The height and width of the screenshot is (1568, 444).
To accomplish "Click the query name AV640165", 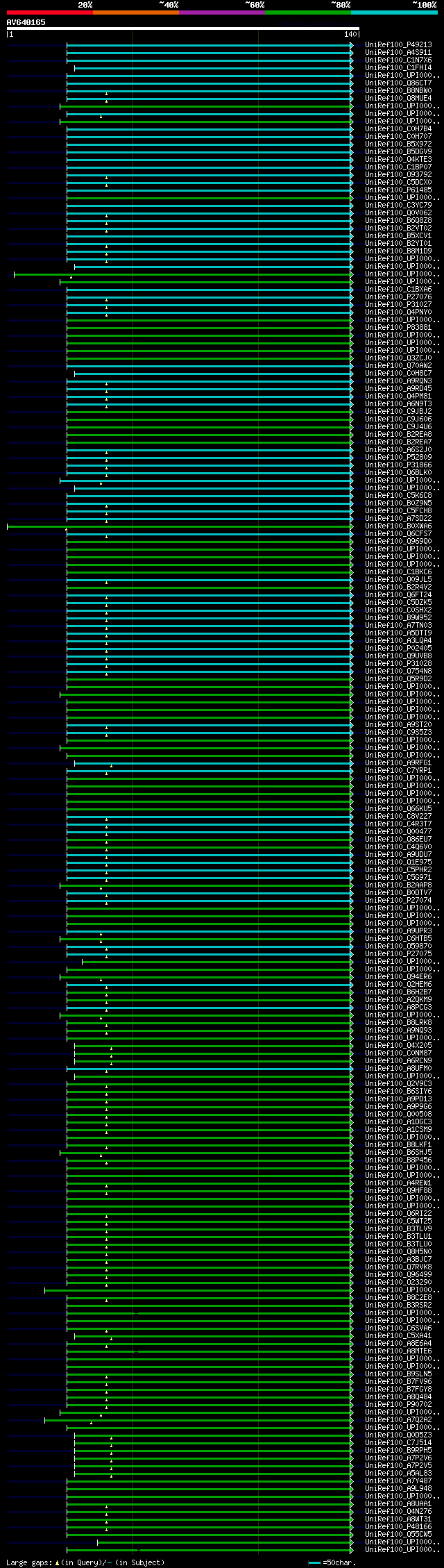I will [26, 22].
